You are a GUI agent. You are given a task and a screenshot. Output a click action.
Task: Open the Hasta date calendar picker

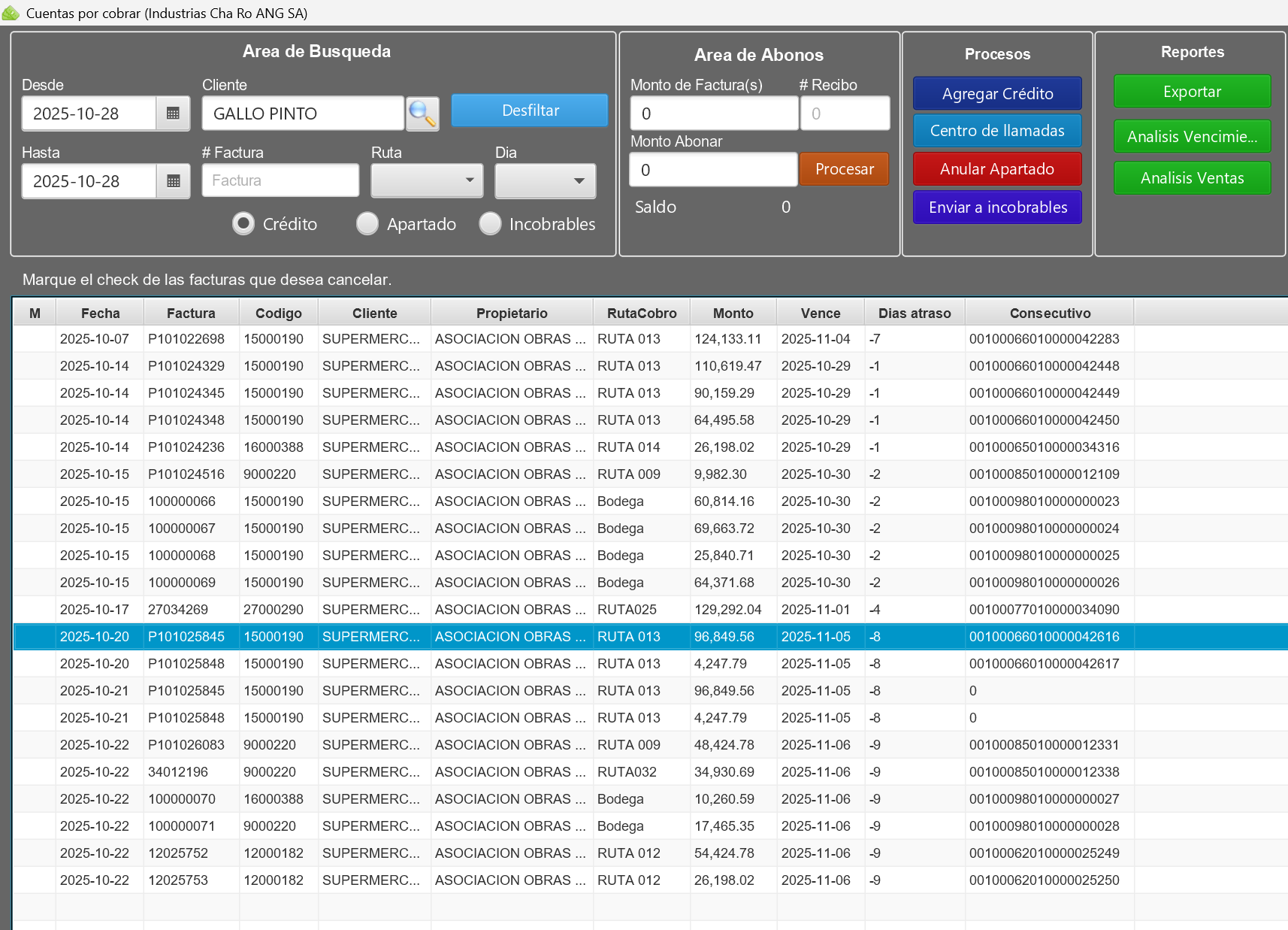(173, 182)
